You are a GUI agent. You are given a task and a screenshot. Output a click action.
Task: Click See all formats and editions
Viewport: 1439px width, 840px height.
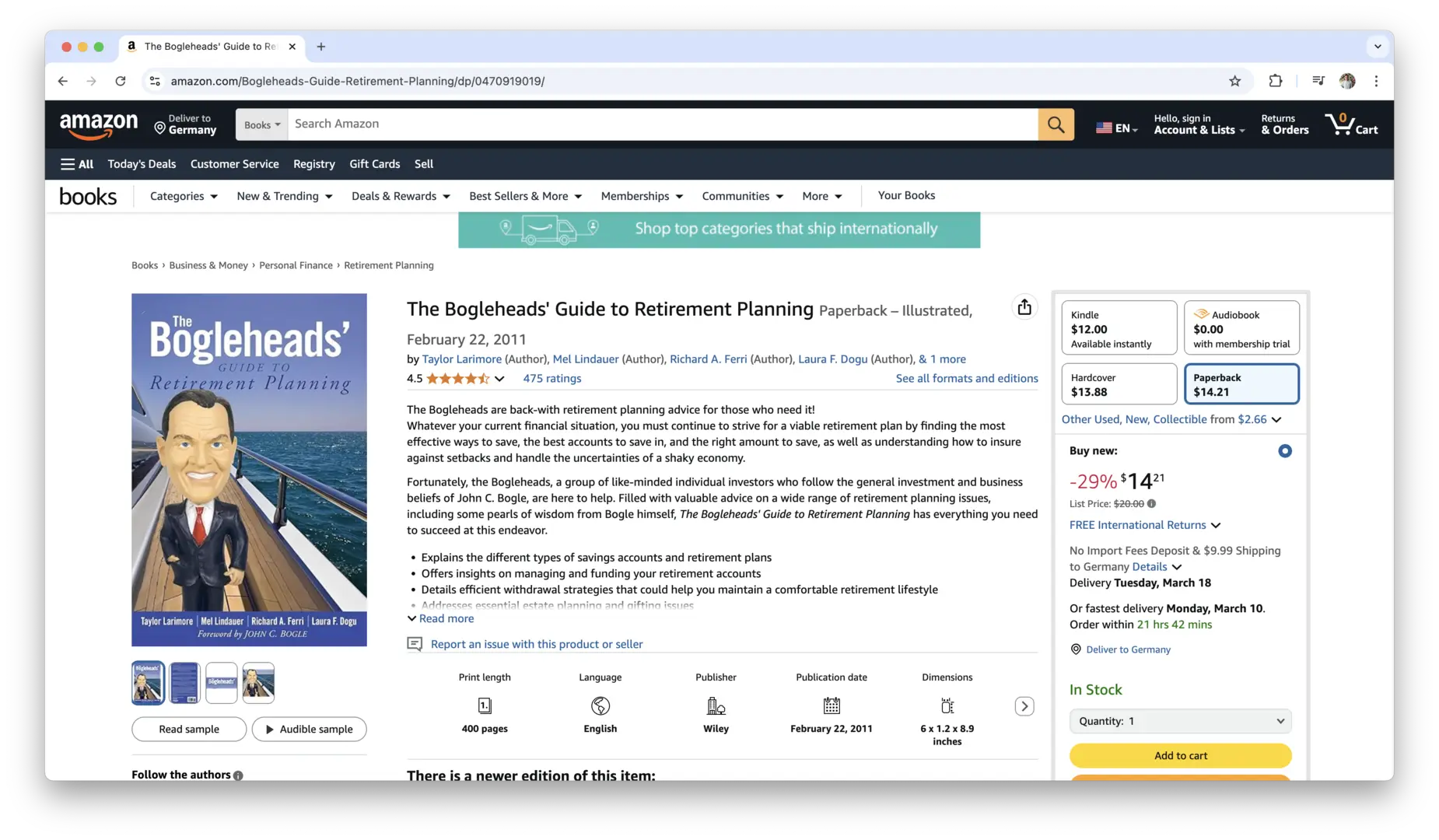(x=967, y=379)
